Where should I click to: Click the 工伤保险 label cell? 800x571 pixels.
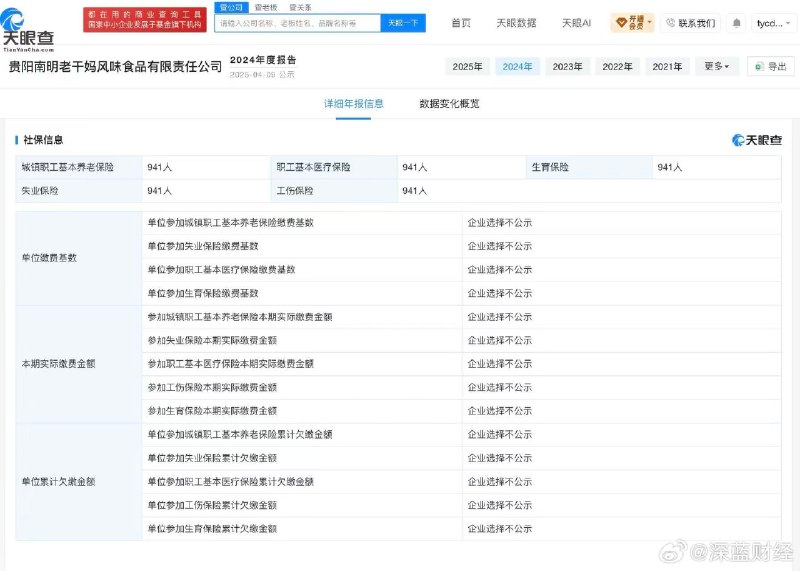pyautogui.click(x=334, y=190)
